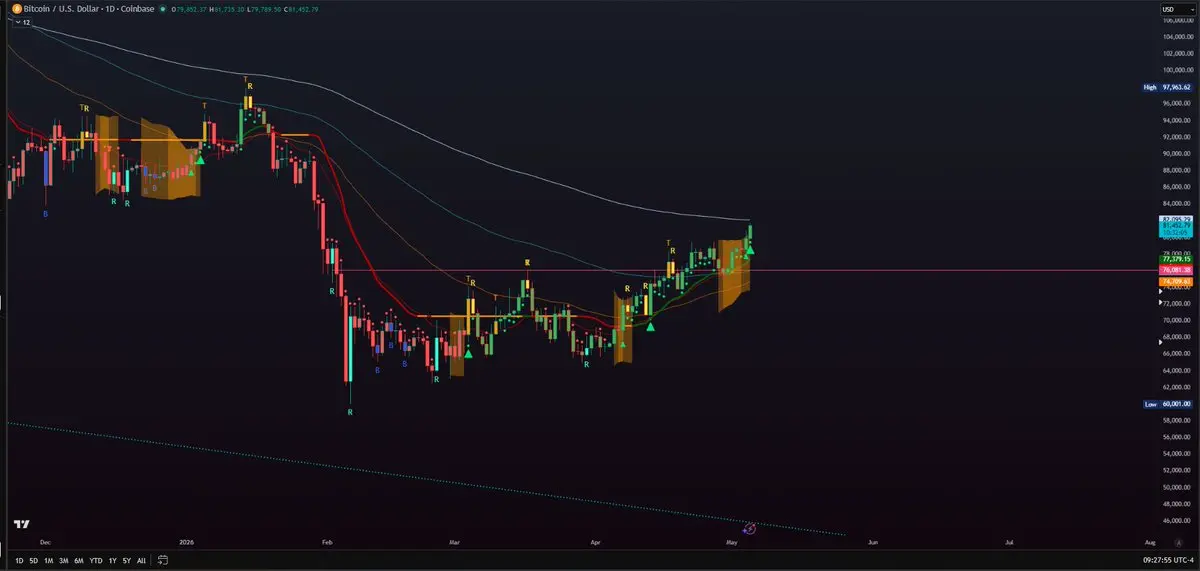Select the 1Y time range
The image size is (1200, 571).
[x=111, y=561]
